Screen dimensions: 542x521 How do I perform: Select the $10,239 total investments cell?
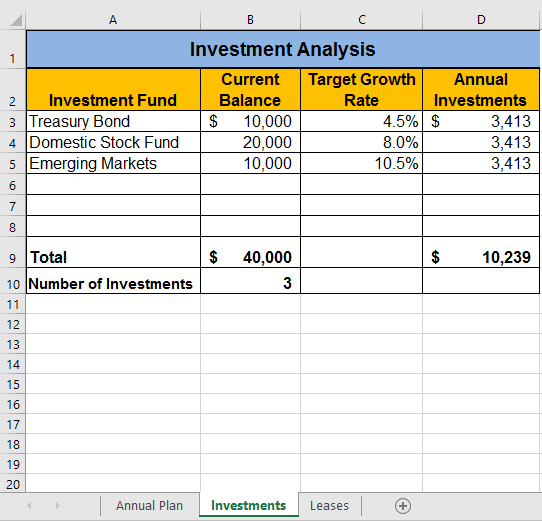pyautogui.click(x=481, y=252)
